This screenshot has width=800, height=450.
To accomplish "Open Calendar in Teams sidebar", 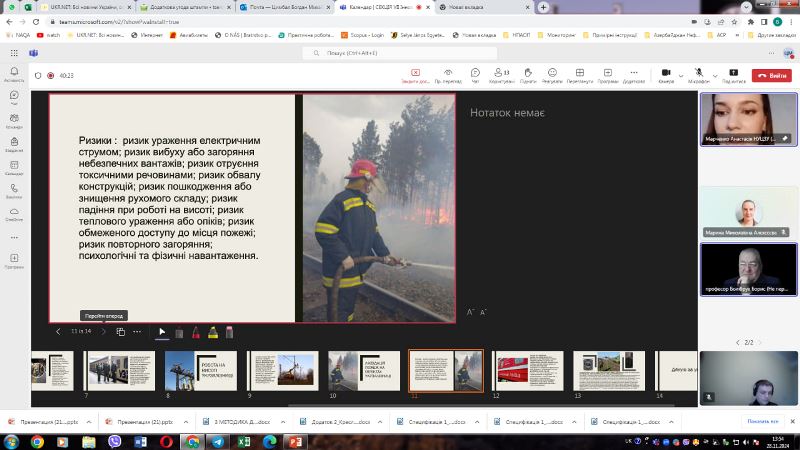I will 14,168.
